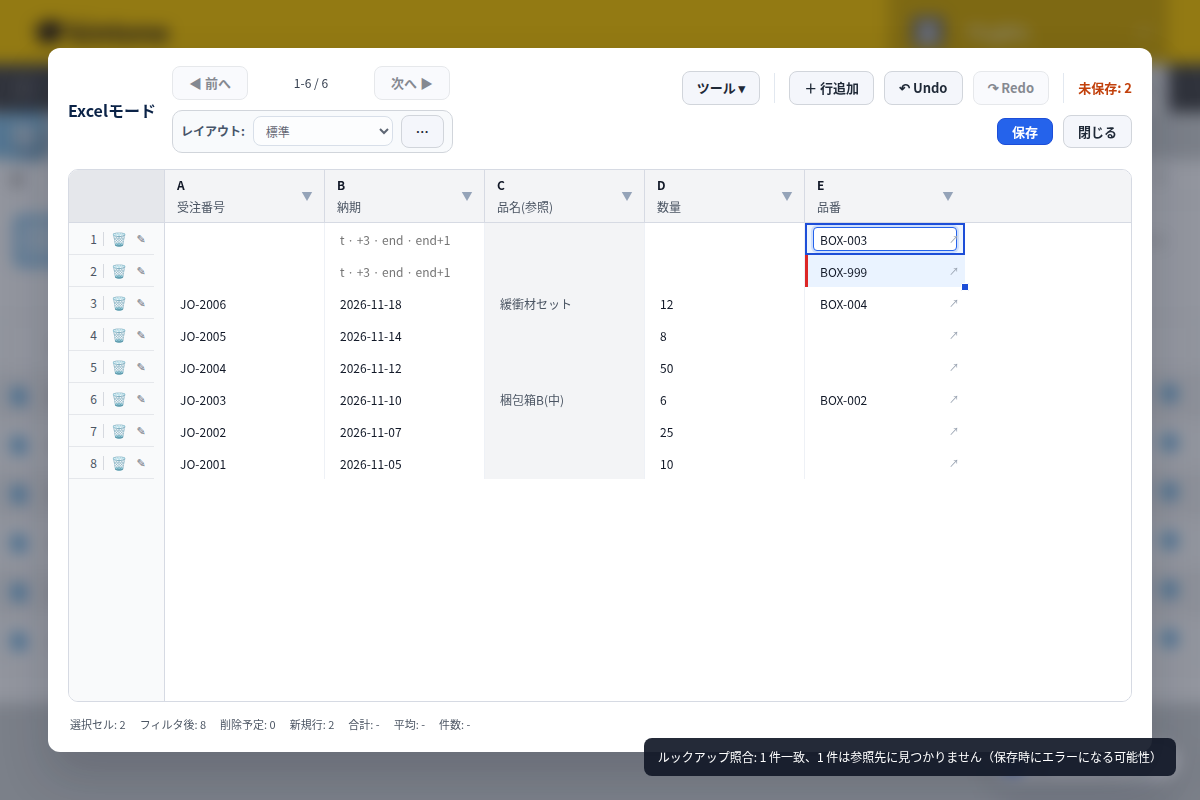Click page indicator 1-6 / 6
Viewport: 1200px width, 800px height.
tap(311, 83)
